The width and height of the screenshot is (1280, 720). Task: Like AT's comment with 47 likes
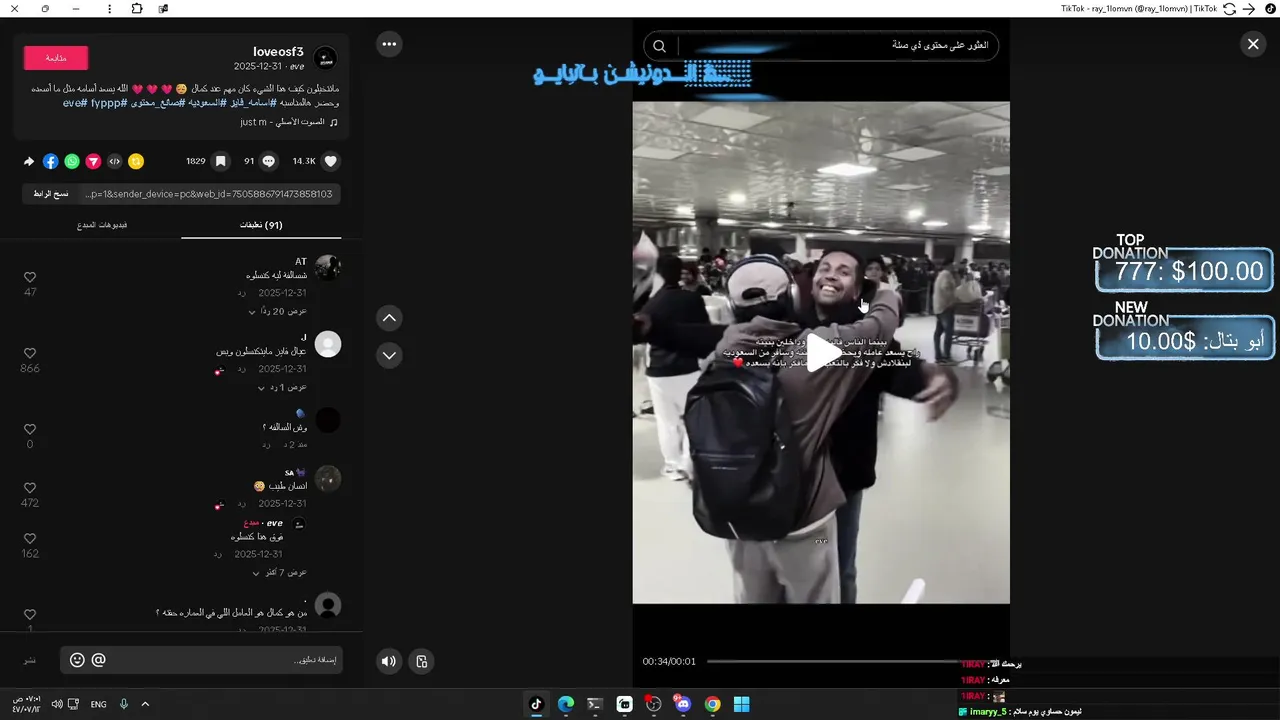coord(30,277)
